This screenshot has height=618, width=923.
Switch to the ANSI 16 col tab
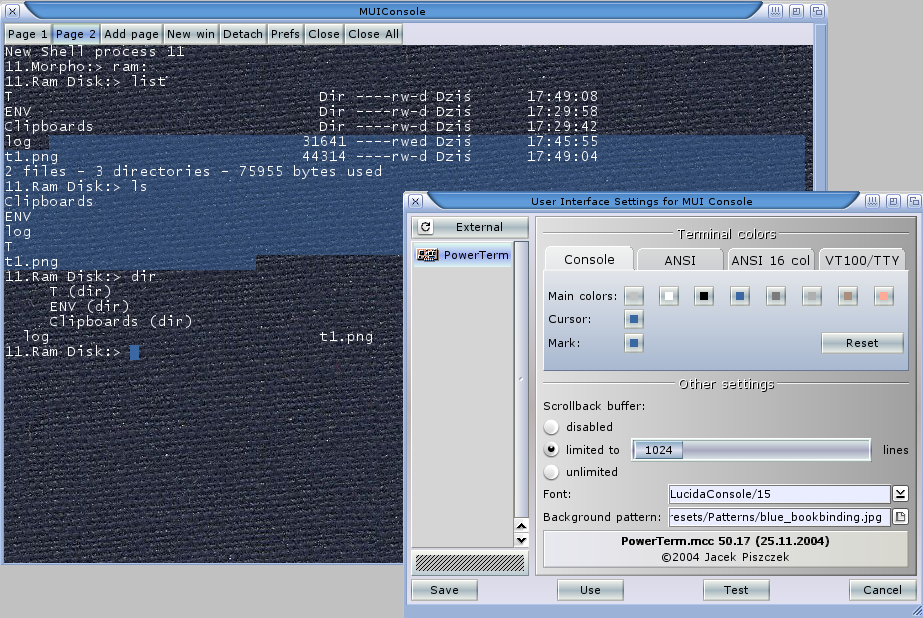pos(770,260)
